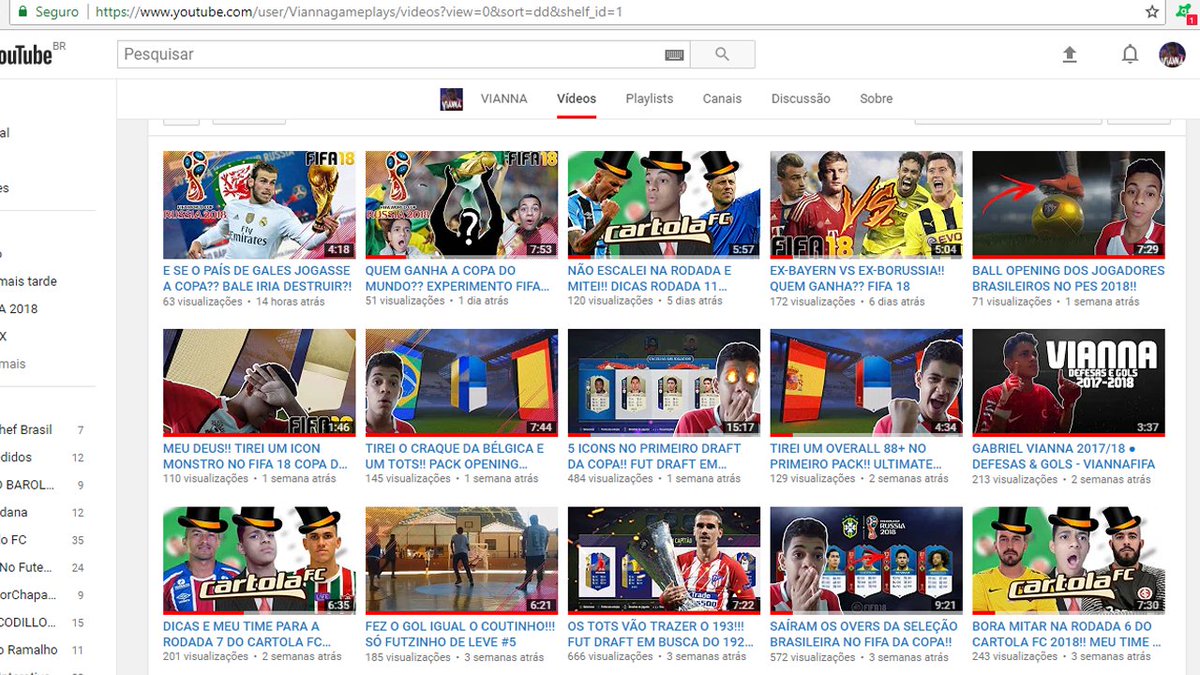Screen dimensions: 1200x675
Task: Open Quem ganha a Copa do Mundo thumbnail
Action: pyautogui.click(x=461, y=205)
